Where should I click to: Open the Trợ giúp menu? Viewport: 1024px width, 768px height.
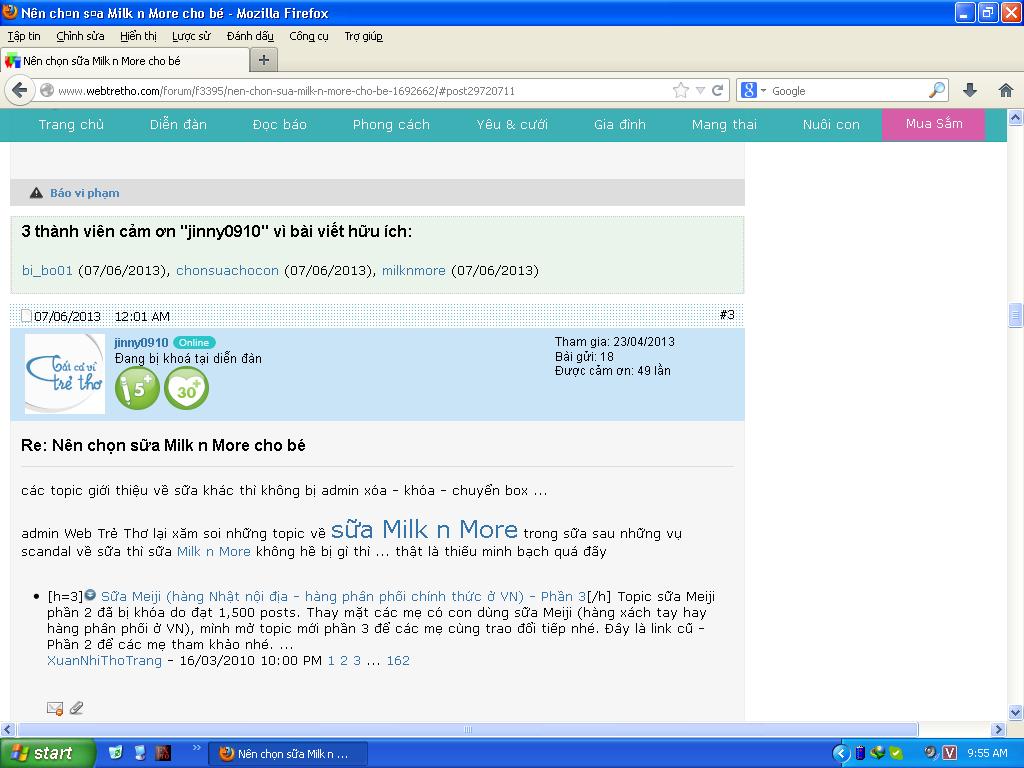pyautogui.click(x=364, y=36)
